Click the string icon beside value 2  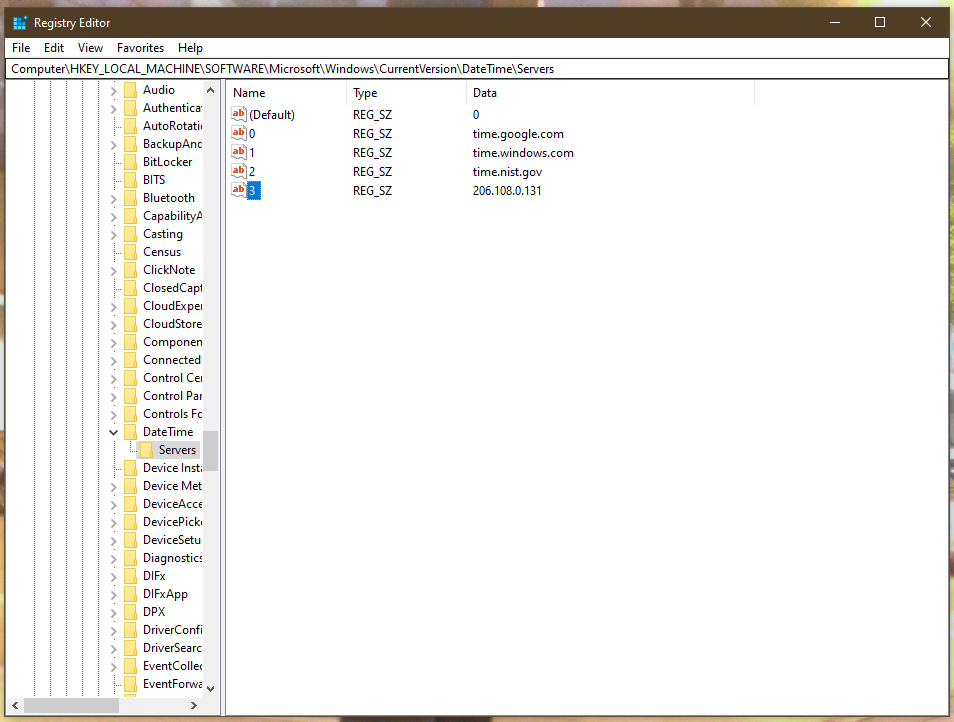point(238,171)
